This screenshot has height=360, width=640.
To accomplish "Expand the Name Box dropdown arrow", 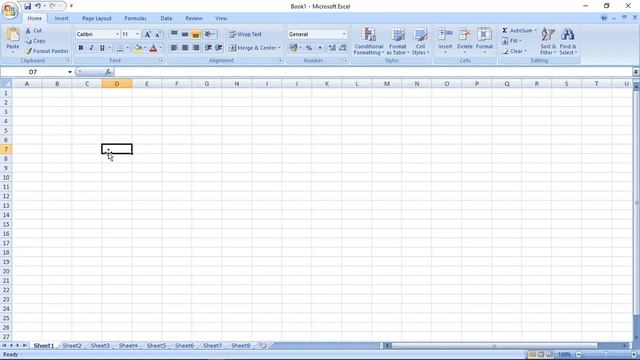I will (x=70, y=72).
